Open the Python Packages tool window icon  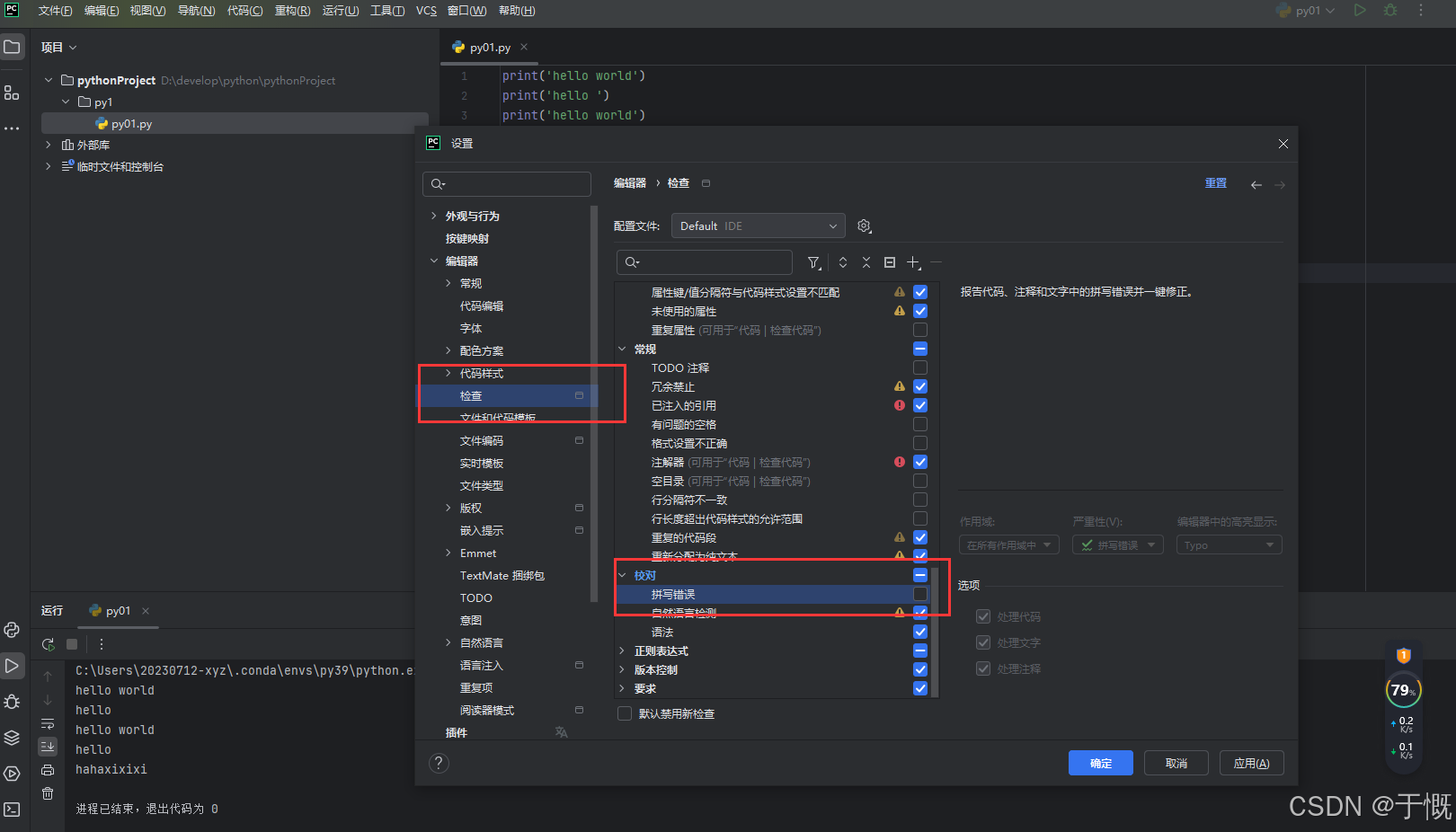coord(12,738)
